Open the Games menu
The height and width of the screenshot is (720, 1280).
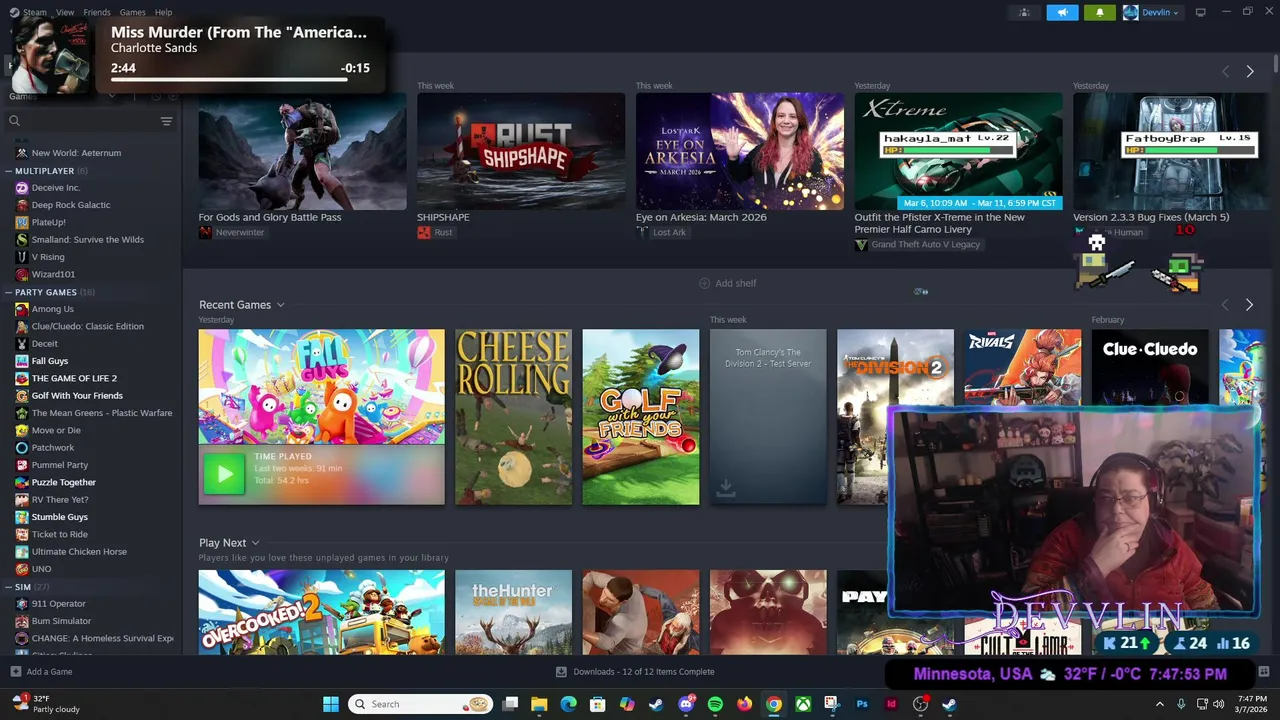132,12
